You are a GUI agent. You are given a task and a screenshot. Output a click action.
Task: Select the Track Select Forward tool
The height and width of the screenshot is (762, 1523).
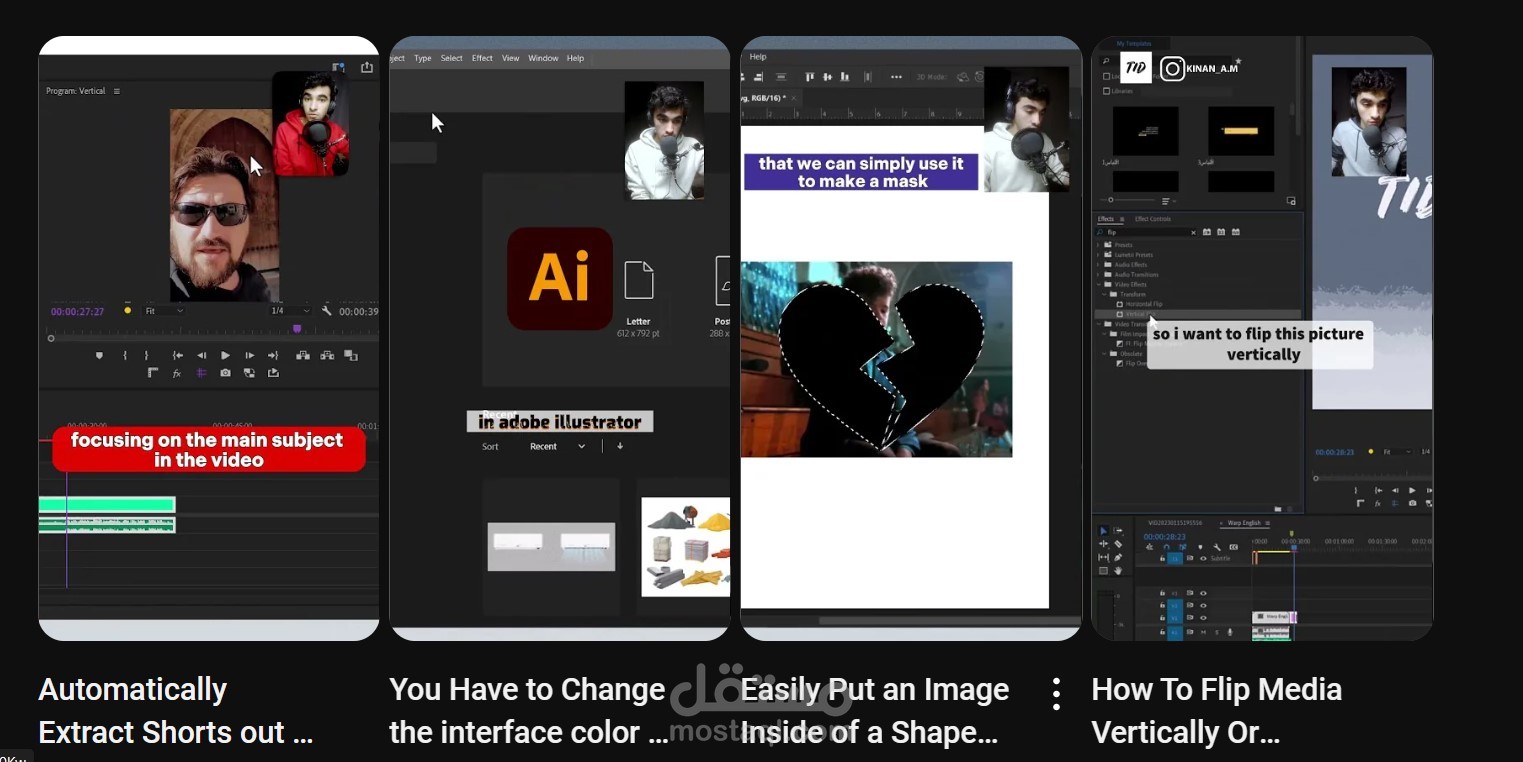(x=1118, y=531)
